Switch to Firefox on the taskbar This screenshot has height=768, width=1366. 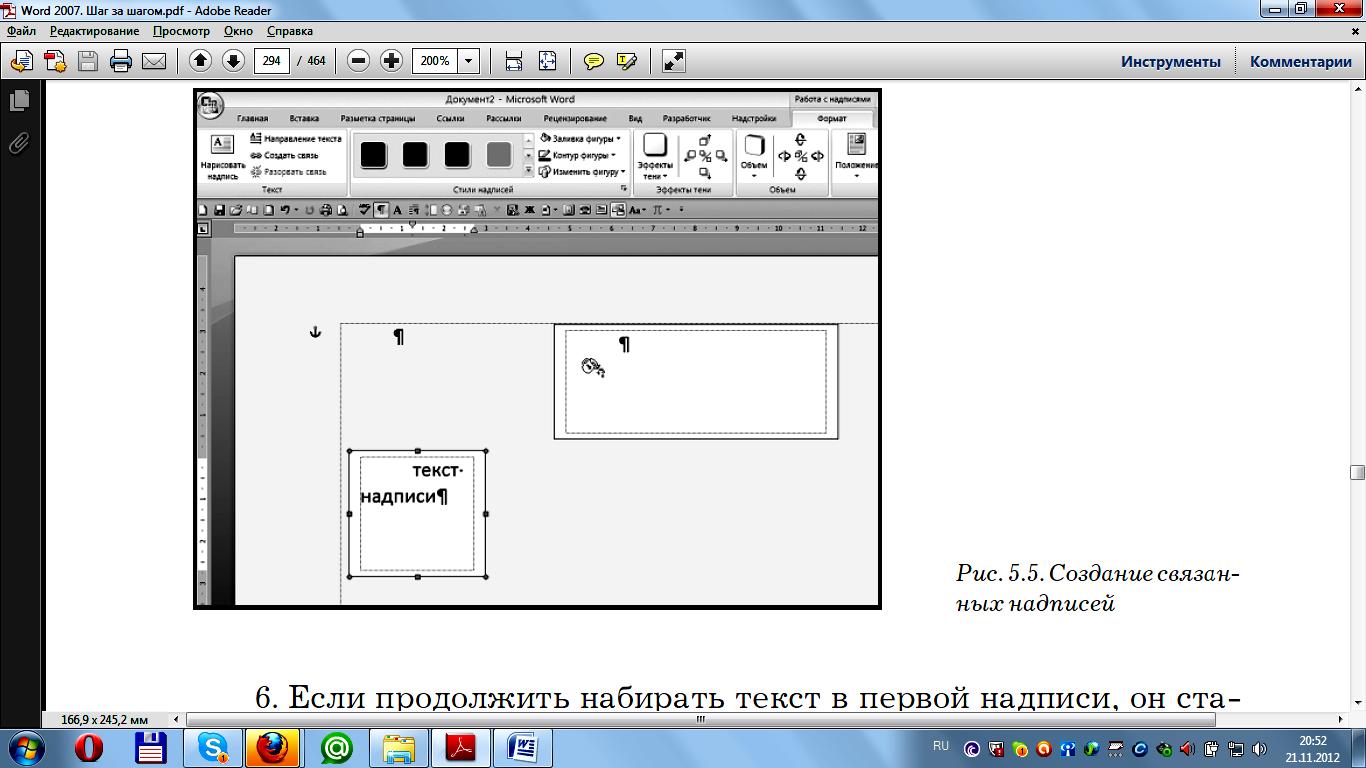pyautogui.click(x=272, y=747)
